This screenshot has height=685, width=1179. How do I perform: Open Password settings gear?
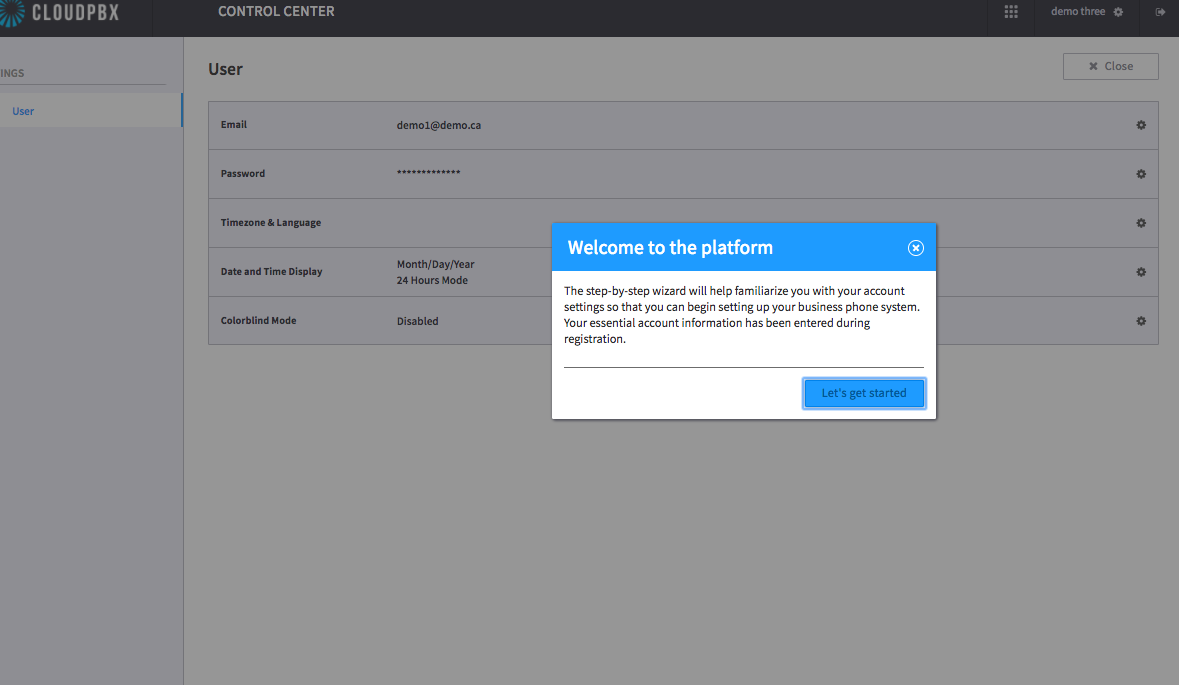click(1141, 174)
